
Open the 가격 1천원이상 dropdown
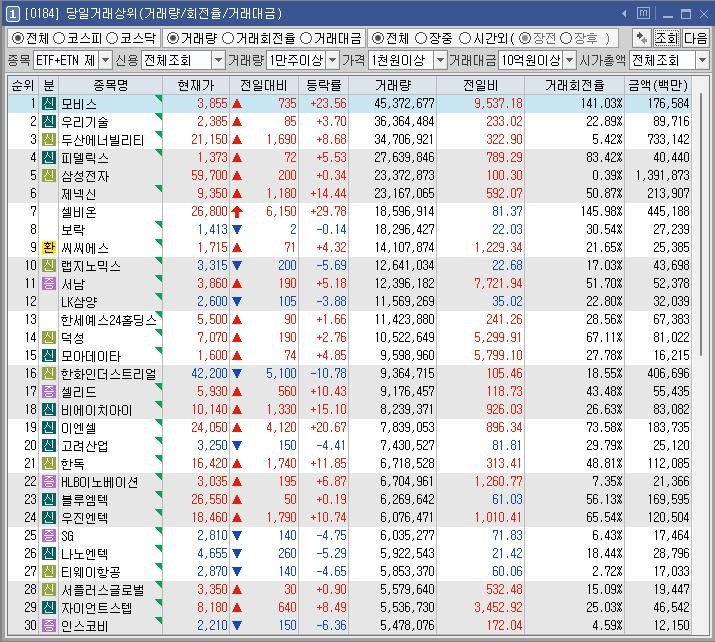coord(440,60)
